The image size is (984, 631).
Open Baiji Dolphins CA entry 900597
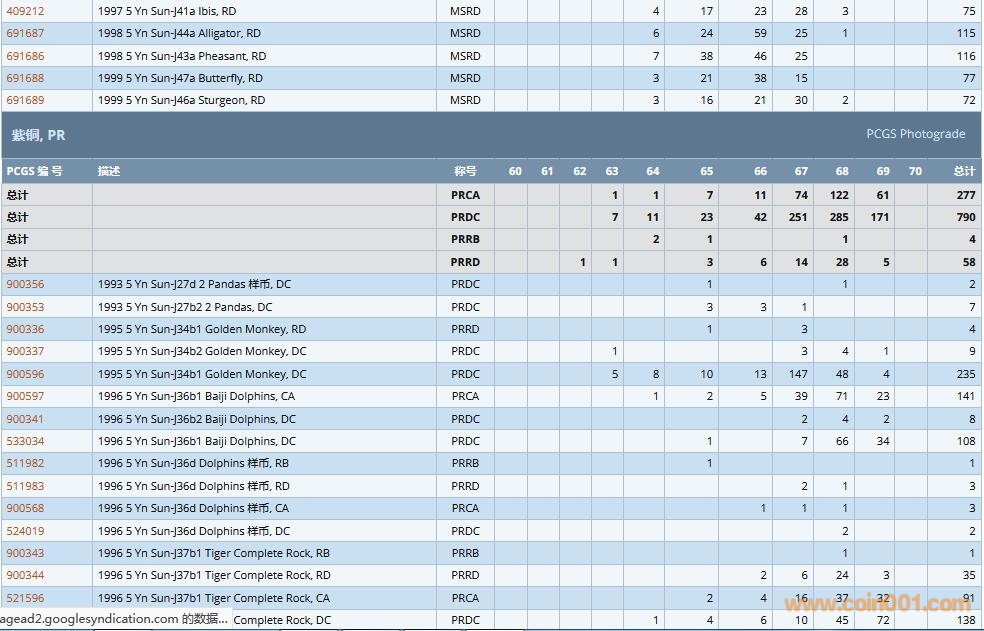[25, 396]
